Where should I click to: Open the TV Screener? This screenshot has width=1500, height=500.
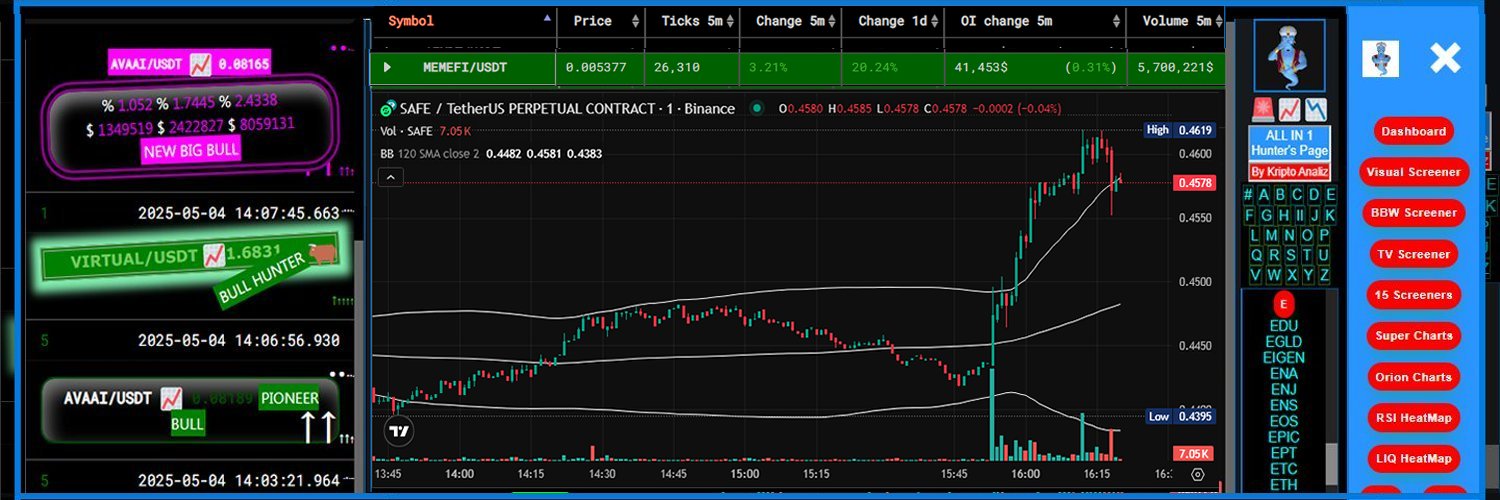[x=1414, y=254]
